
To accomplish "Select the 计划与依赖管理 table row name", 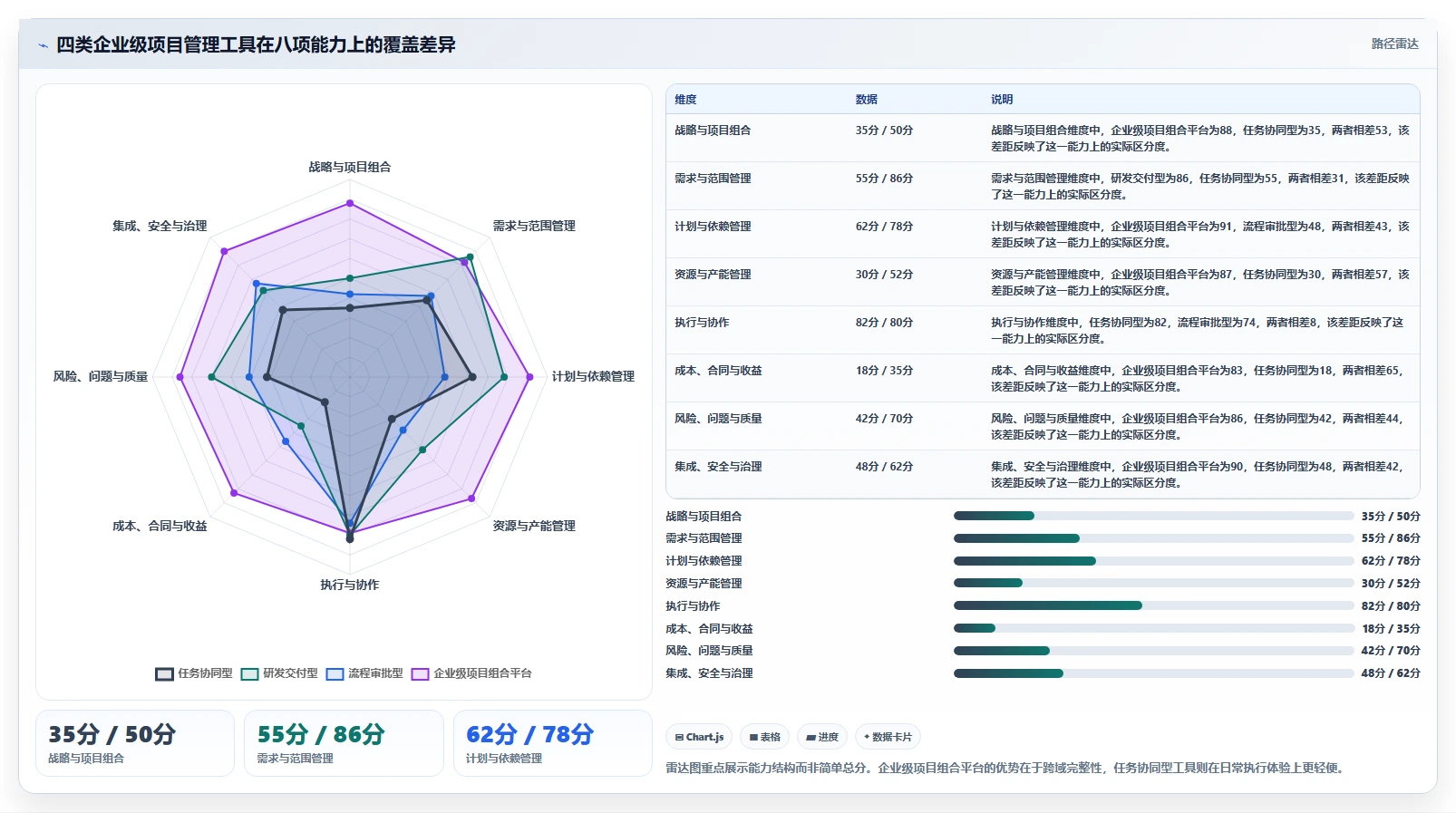I will (x=713, y=227).
